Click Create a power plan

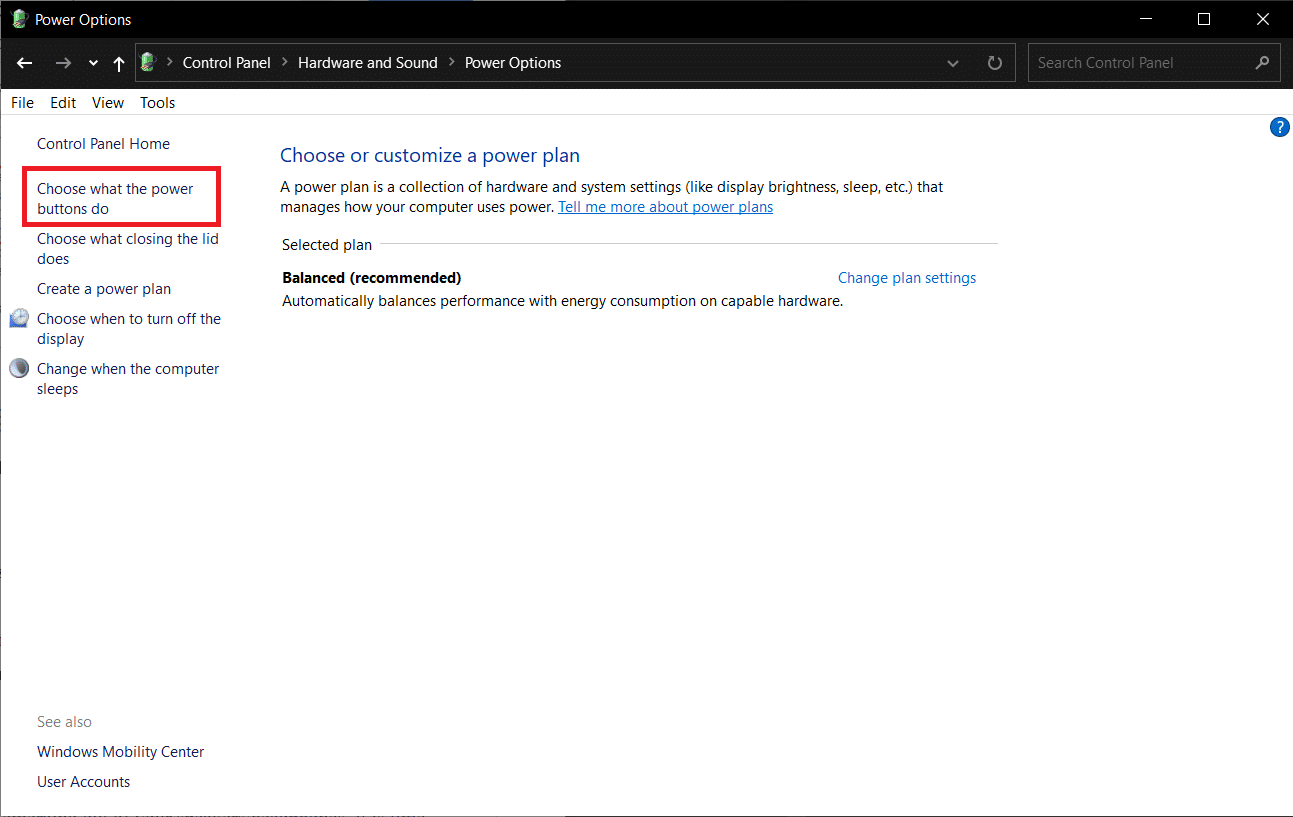click(104, 289)
